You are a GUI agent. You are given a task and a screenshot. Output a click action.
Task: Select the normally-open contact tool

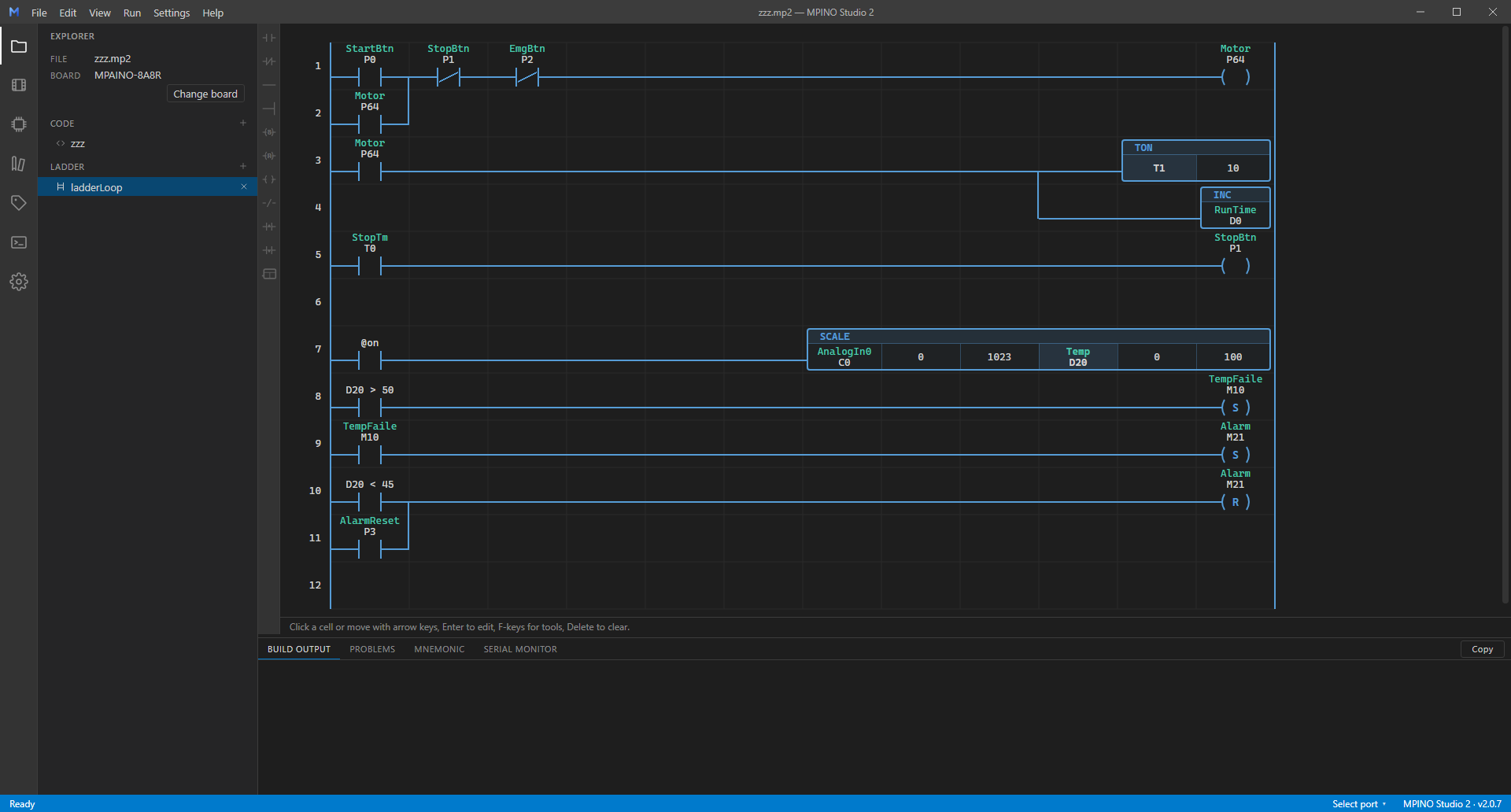point(269,38)
